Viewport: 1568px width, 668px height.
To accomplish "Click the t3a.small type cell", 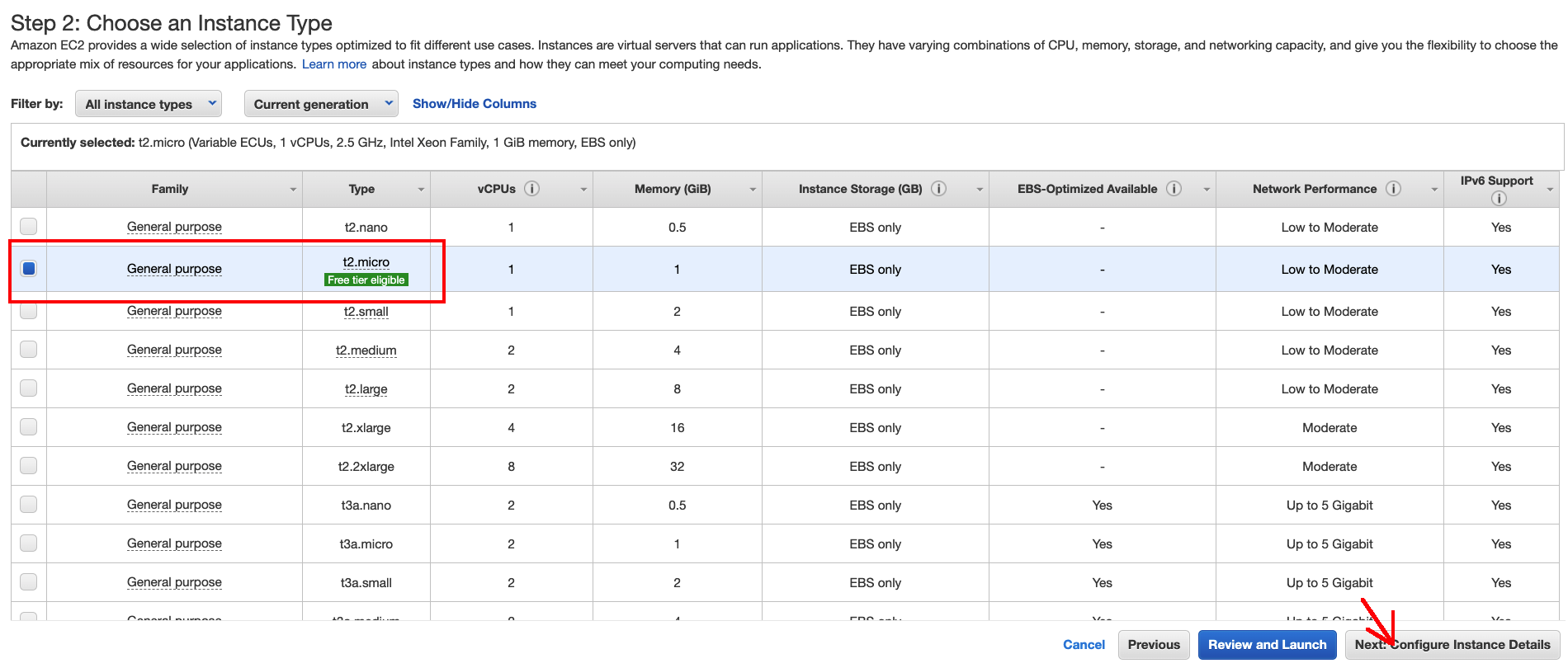I will click(366, 583).
